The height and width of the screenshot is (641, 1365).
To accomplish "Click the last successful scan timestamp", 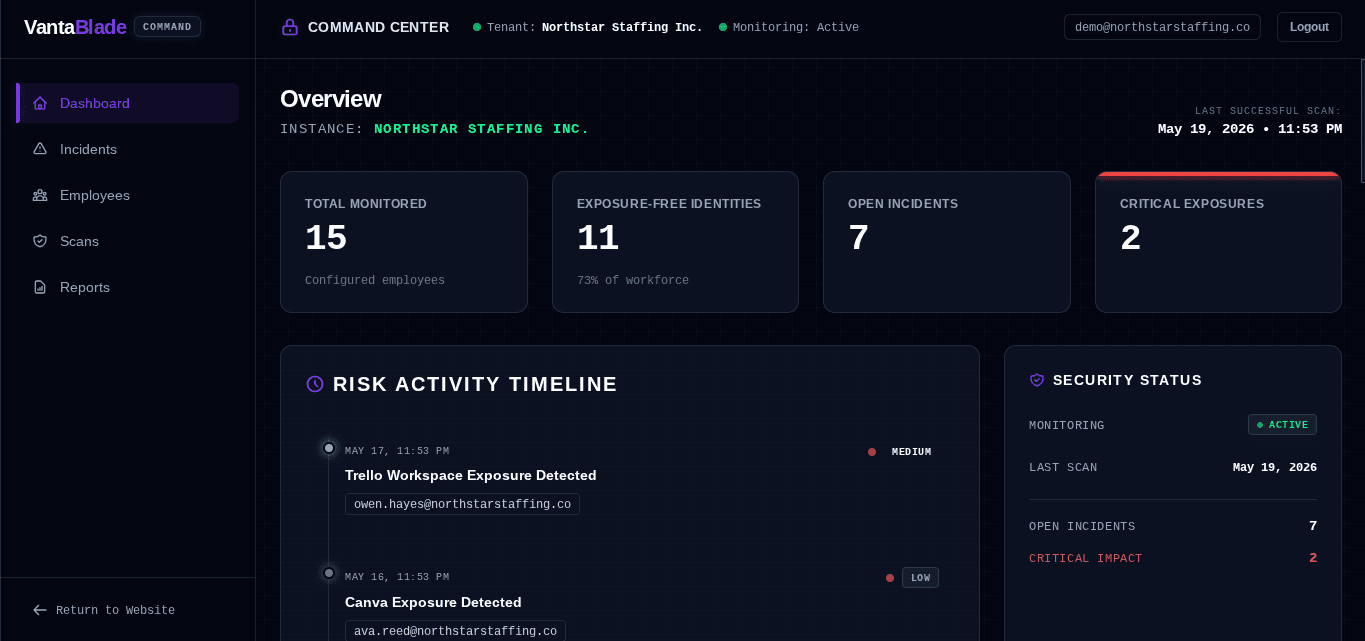I will (x=1250, y=129).
